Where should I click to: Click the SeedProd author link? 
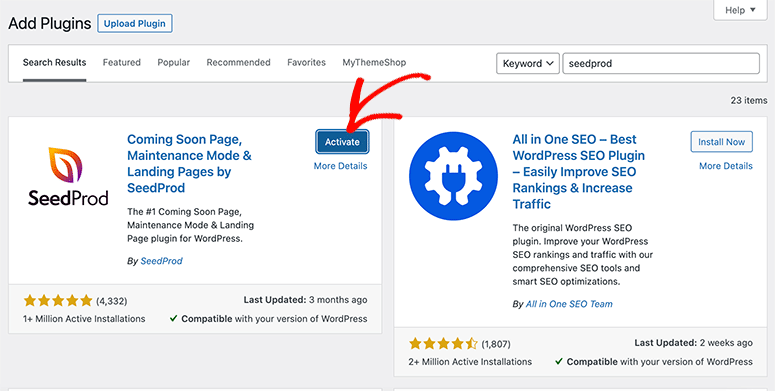[162, 261]
